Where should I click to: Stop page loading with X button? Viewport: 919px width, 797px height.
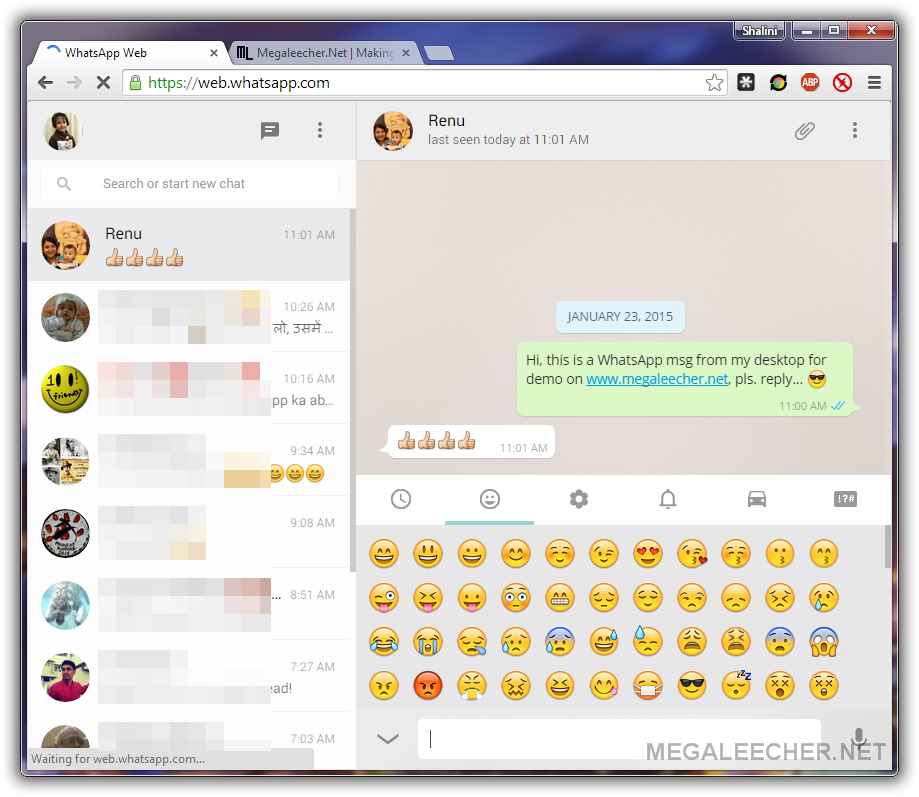click(103, 83)
